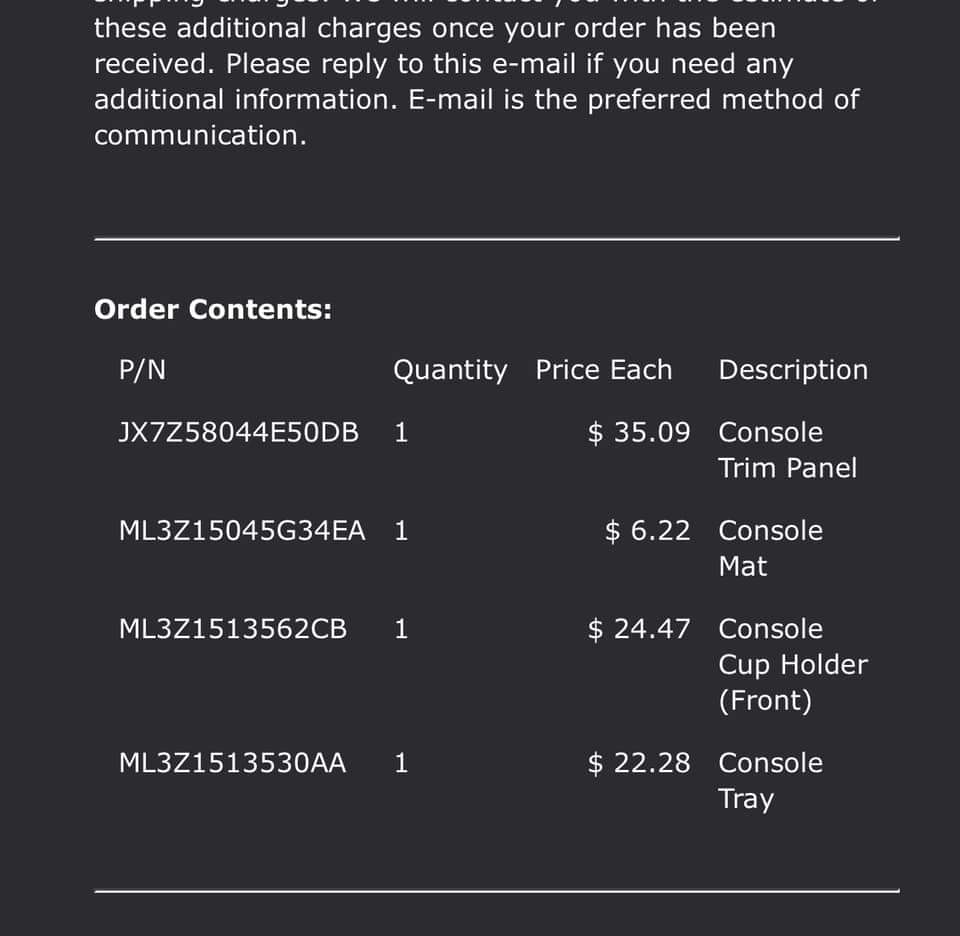The height and width of the screenshot is (936, 960).
Task: Click the Price Each column header
Action: (x=604, y=370)
